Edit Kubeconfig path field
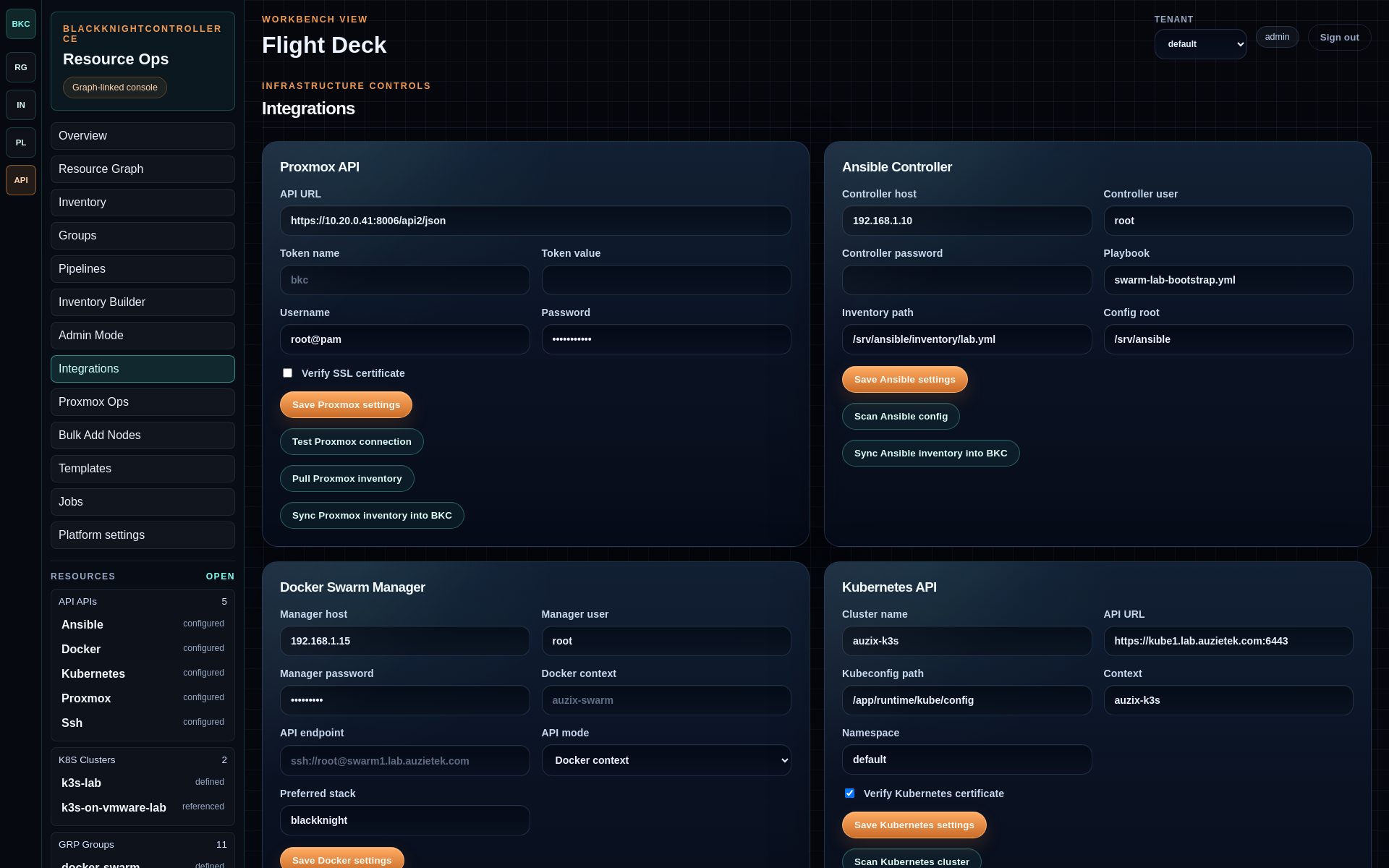Screen dimensions: 1389x868 tap(967, 700)
